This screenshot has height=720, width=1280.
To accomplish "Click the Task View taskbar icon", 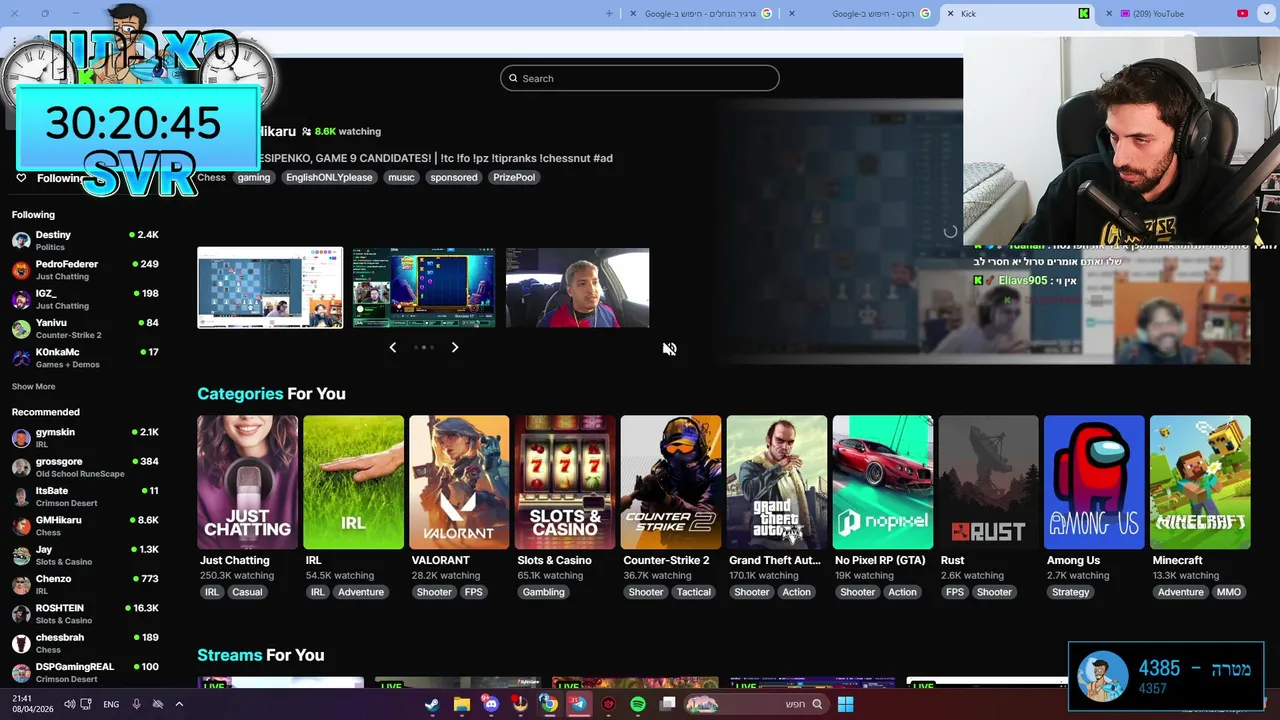I will tap(668, 704).
